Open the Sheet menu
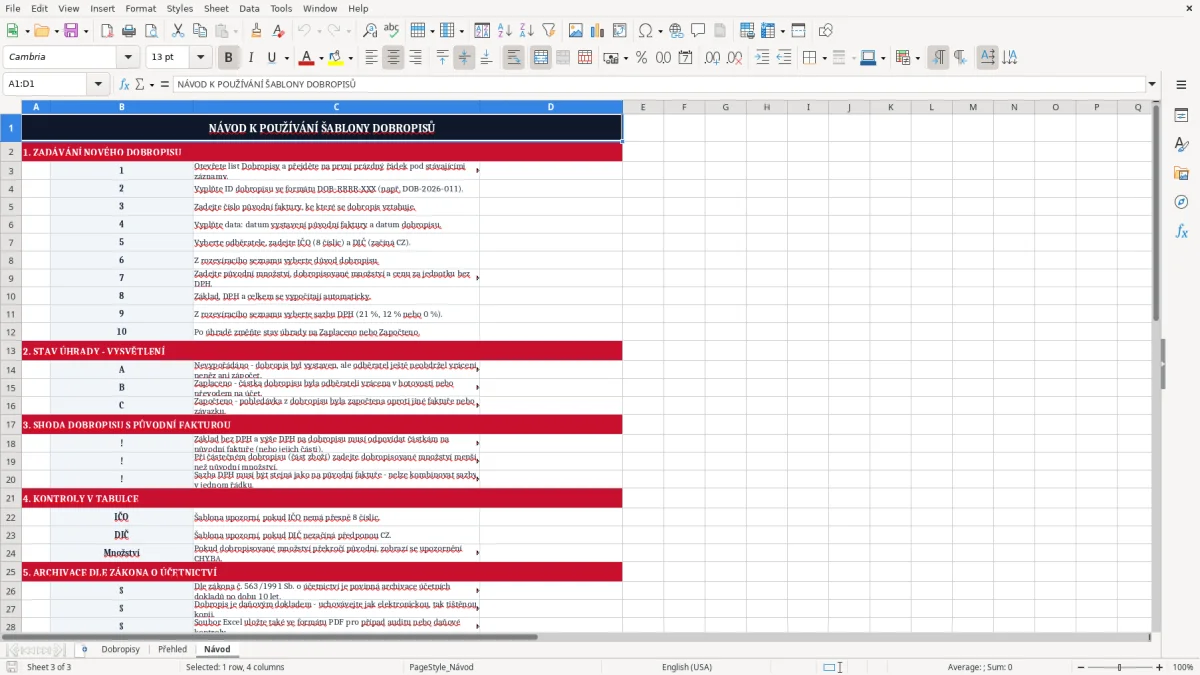 point(216,8)
